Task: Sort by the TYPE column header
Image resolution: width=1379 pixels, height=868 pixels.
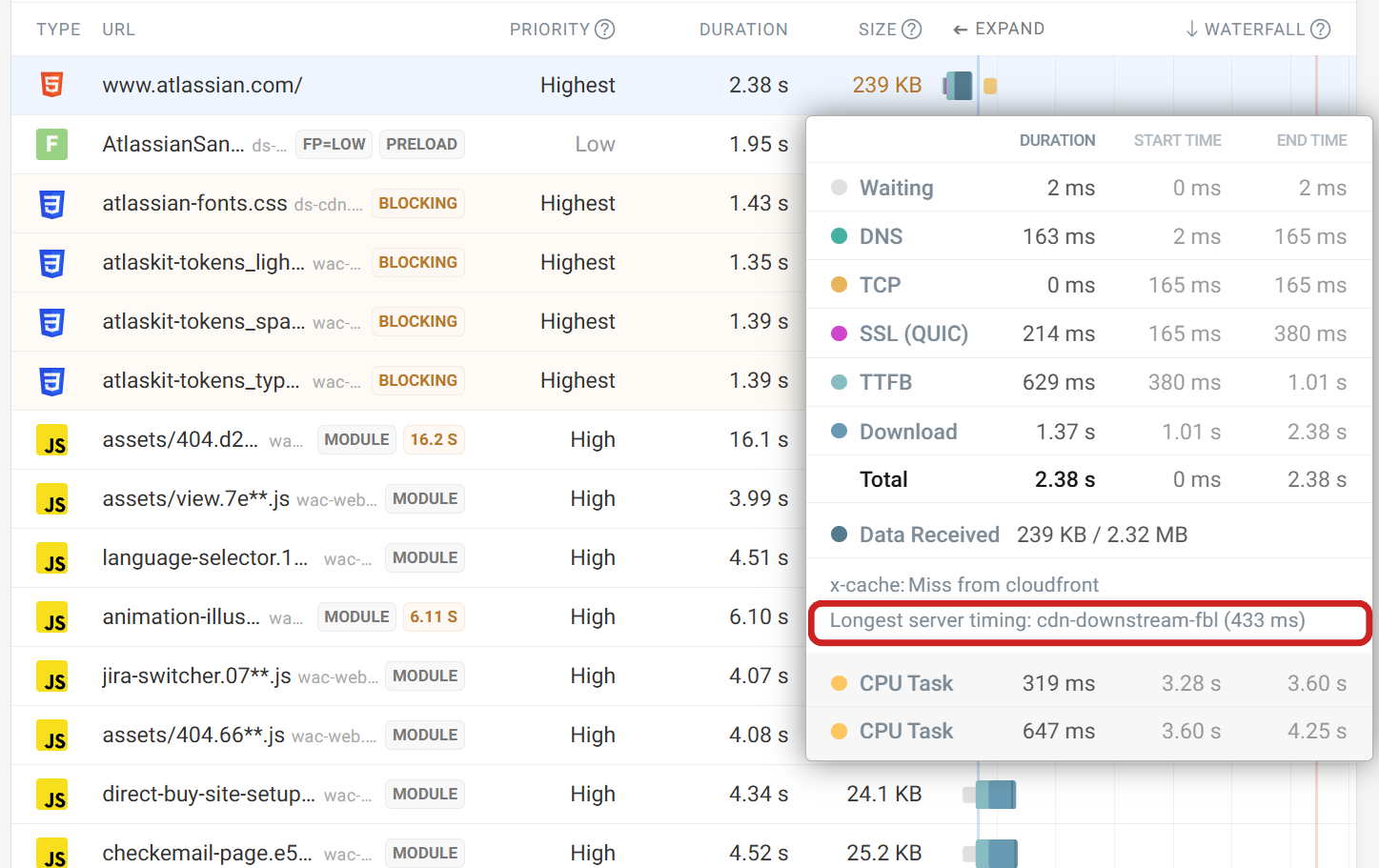Action: pyautogui.click(x=58, y=30)
